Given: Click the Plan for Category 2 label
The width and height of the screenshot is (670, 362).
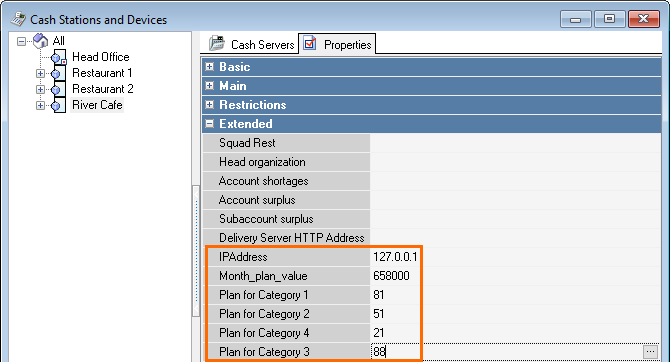Looking at the screenshot, I should click(x=264, y=314).
